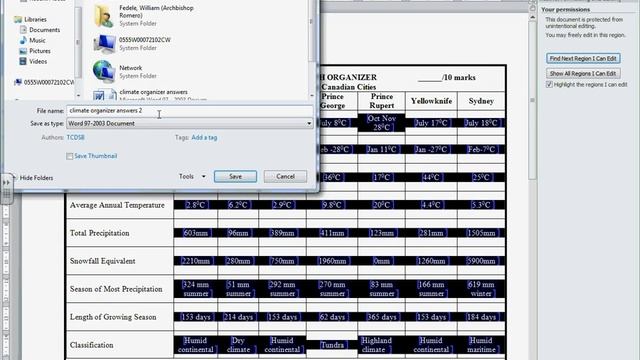Click the Fedele, William user folder icon
Image resolution: width=640 pixels, height=360 pixels.
click(104, 16)
